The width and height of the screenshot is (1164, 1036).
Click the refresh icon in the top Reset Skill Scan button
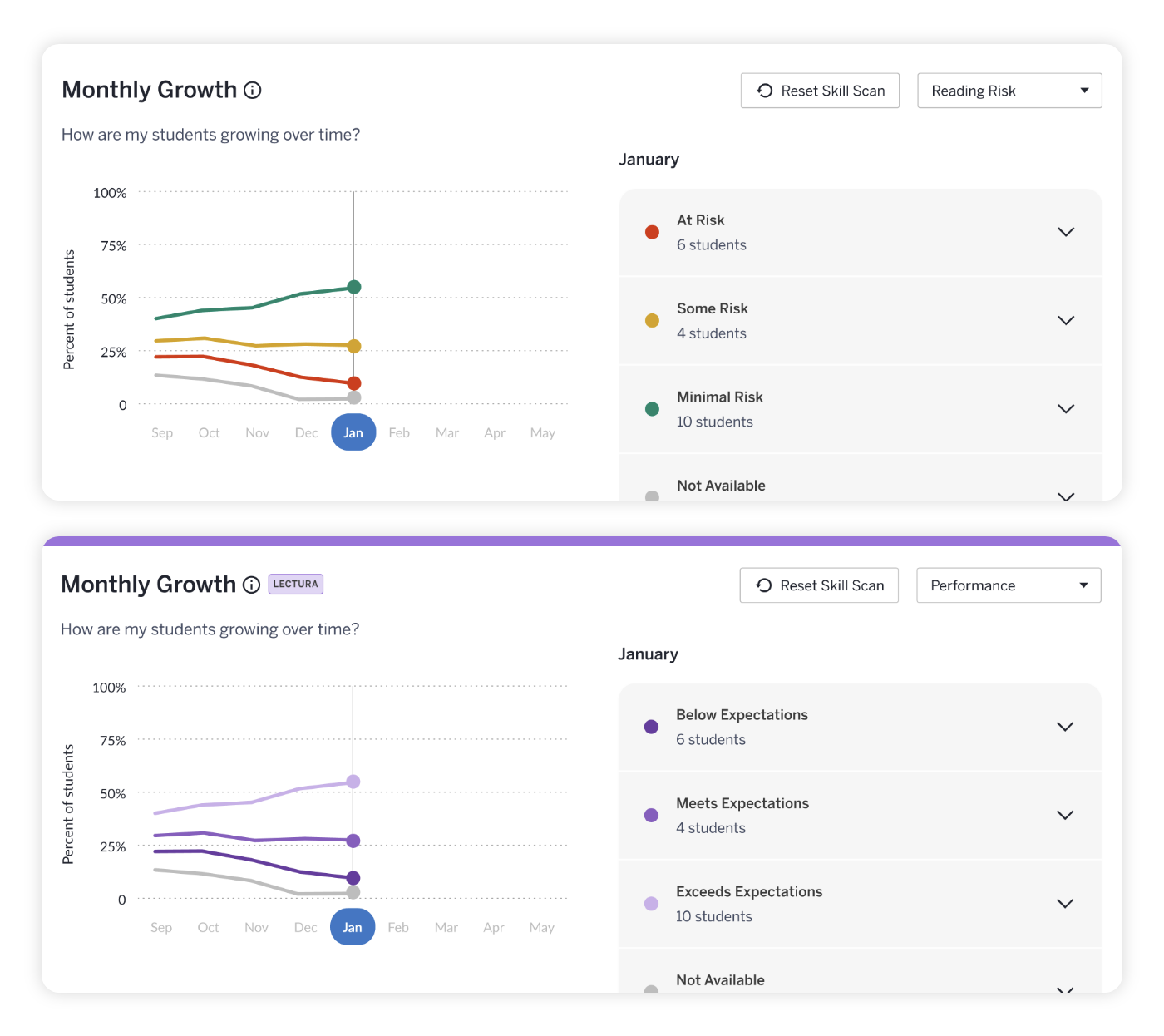[x=765, y=90]
